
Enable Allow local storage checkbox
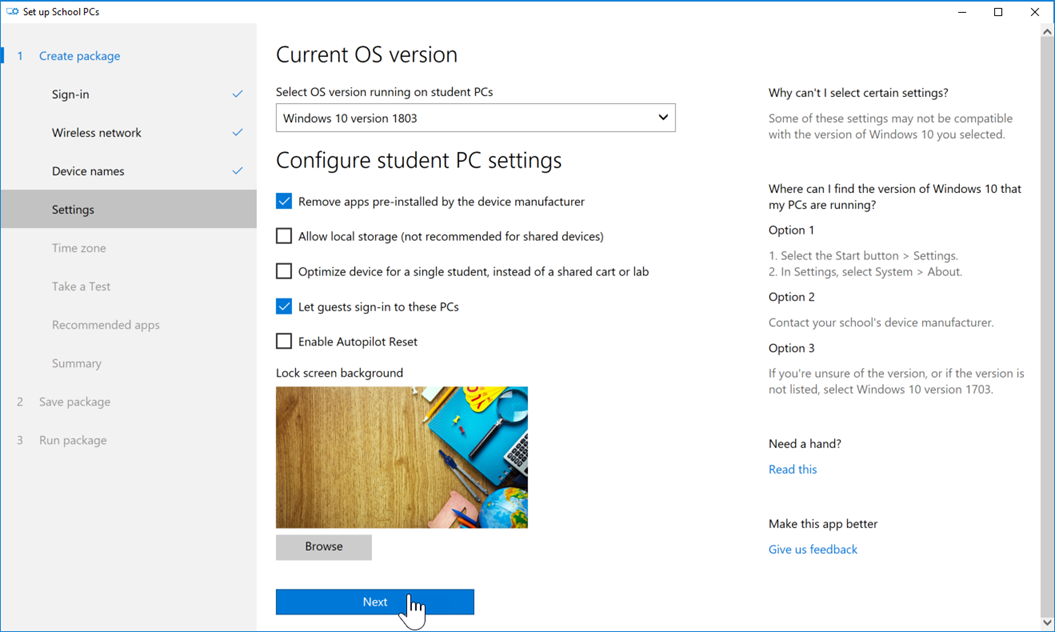[x=284, y=236]
